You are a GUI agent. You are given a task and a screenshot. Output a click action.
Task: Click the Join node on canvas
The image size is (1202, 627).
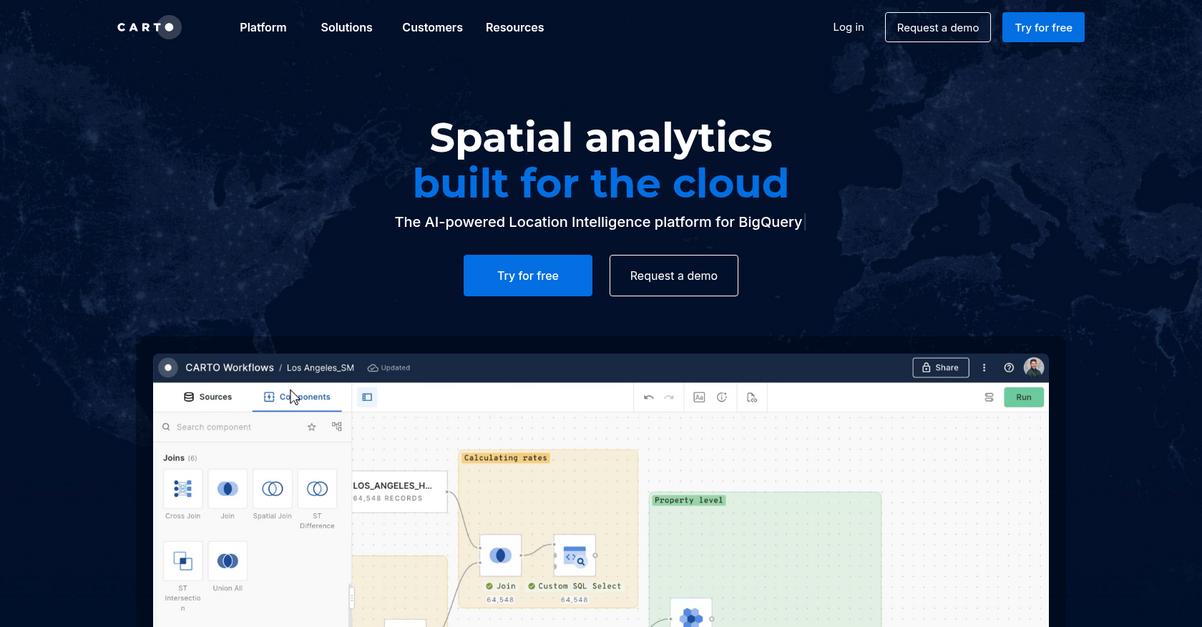[x=500, y=555]
